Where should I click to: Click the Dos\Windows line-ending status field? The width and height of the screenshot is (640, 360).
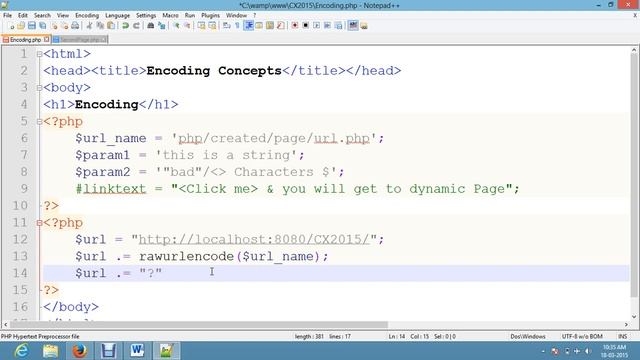(528, 336)
